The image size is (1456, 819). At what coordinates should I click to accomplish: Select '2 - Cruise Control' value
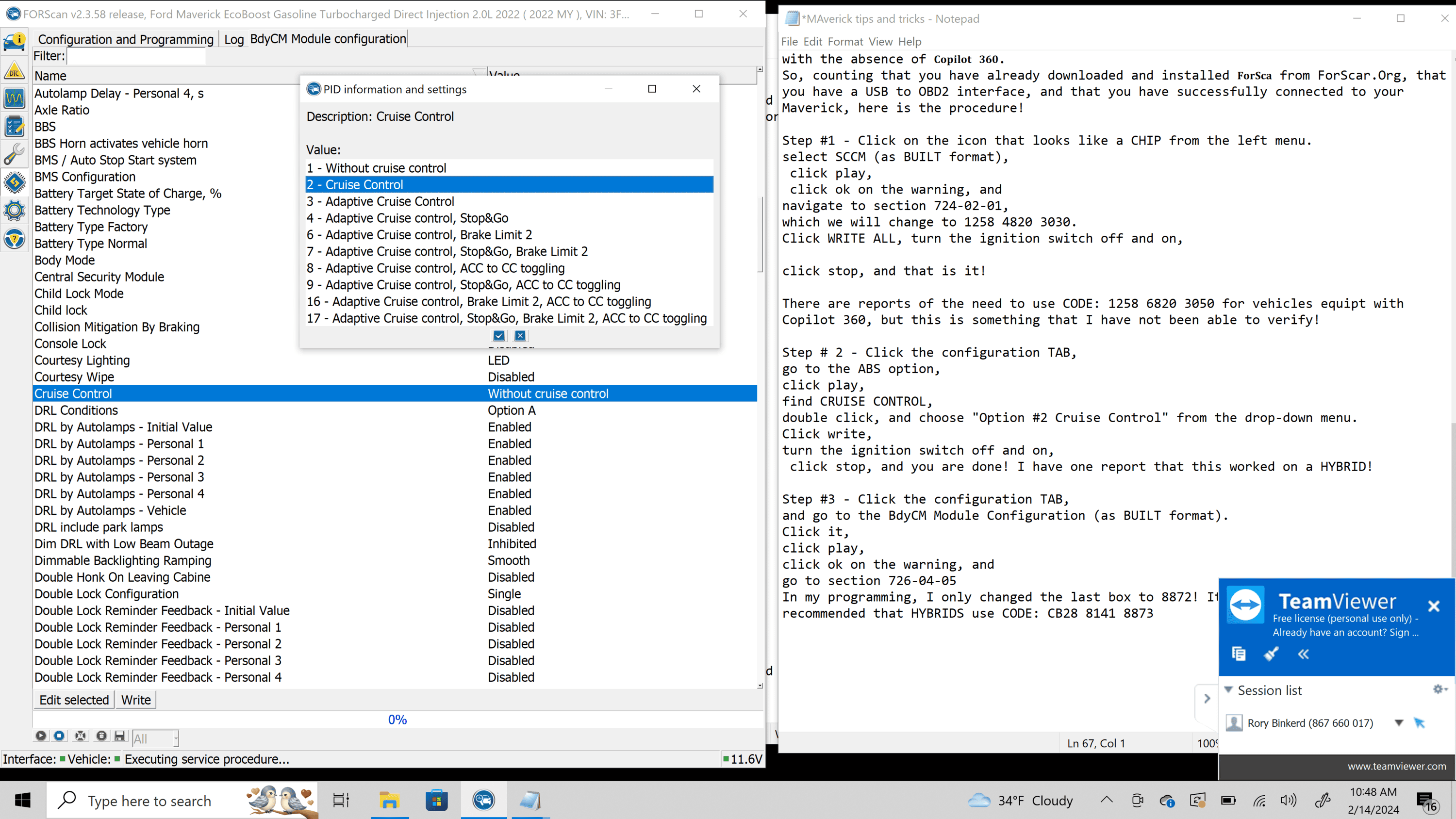click(509, 185)
